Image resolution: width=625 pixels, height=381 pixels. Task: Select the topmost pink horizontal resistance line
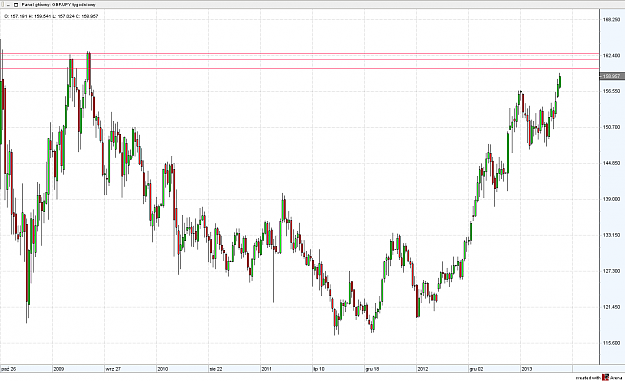click(x=300, y=53)
